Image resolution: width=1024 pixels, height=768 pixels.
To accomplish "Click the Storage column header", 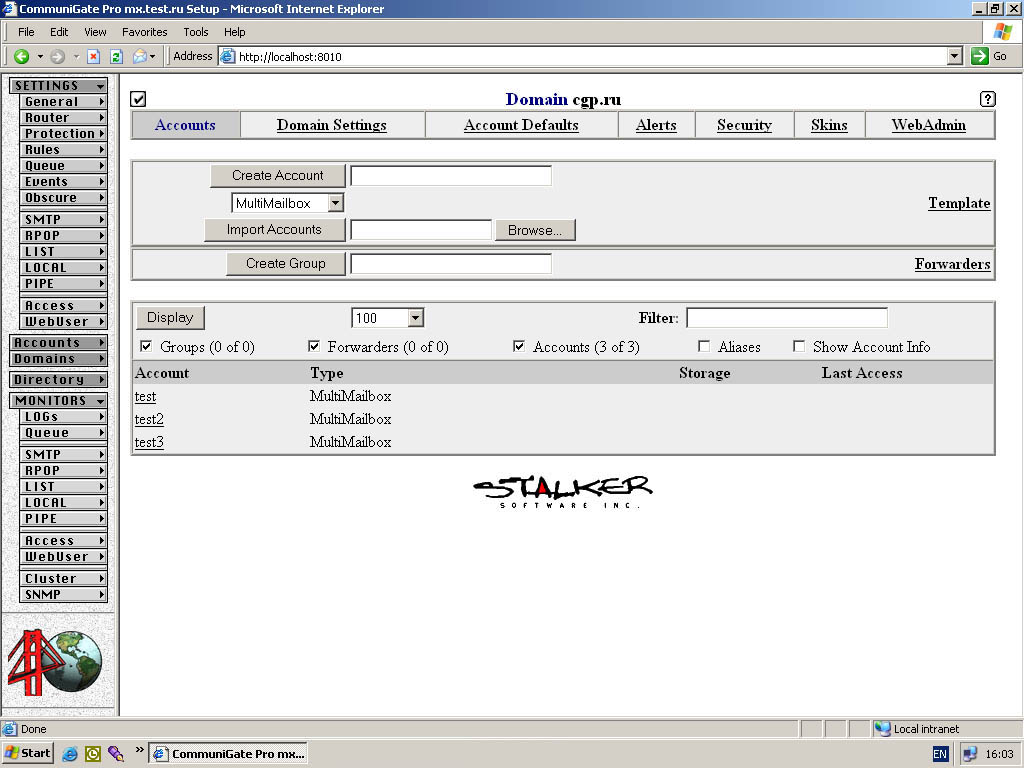I will 705,373.
